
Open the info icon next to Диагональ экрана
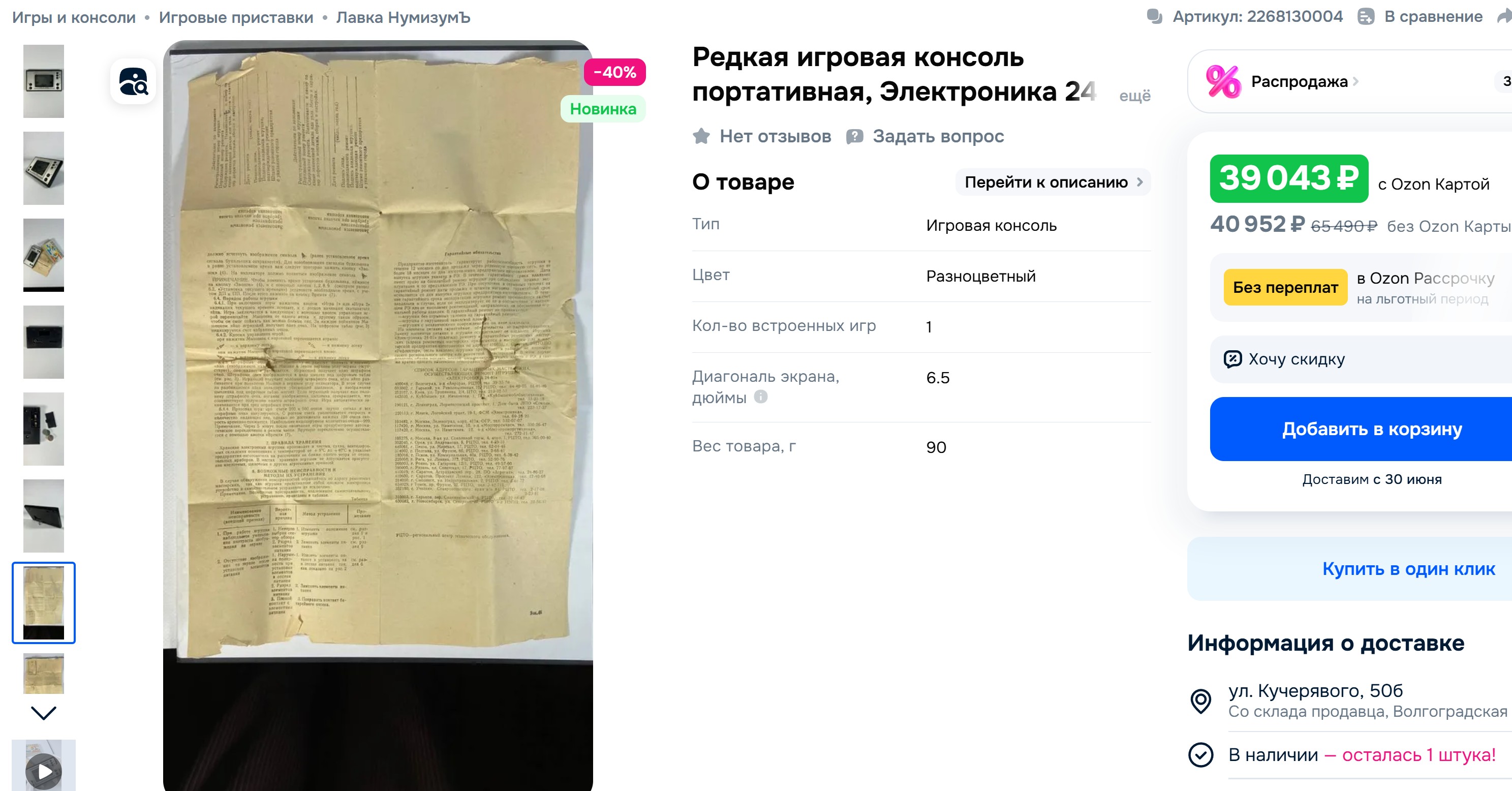pos(761,397)
